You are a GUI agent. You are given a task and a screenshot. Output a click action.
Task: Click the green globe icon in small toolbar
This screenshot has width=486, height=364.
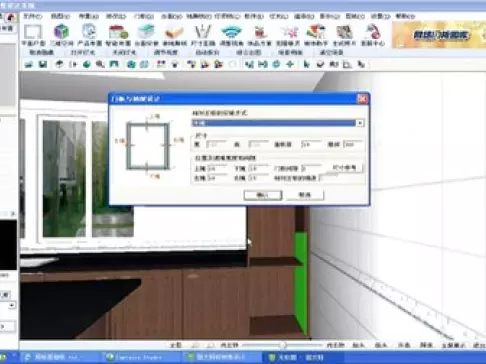tap(87, 64)
